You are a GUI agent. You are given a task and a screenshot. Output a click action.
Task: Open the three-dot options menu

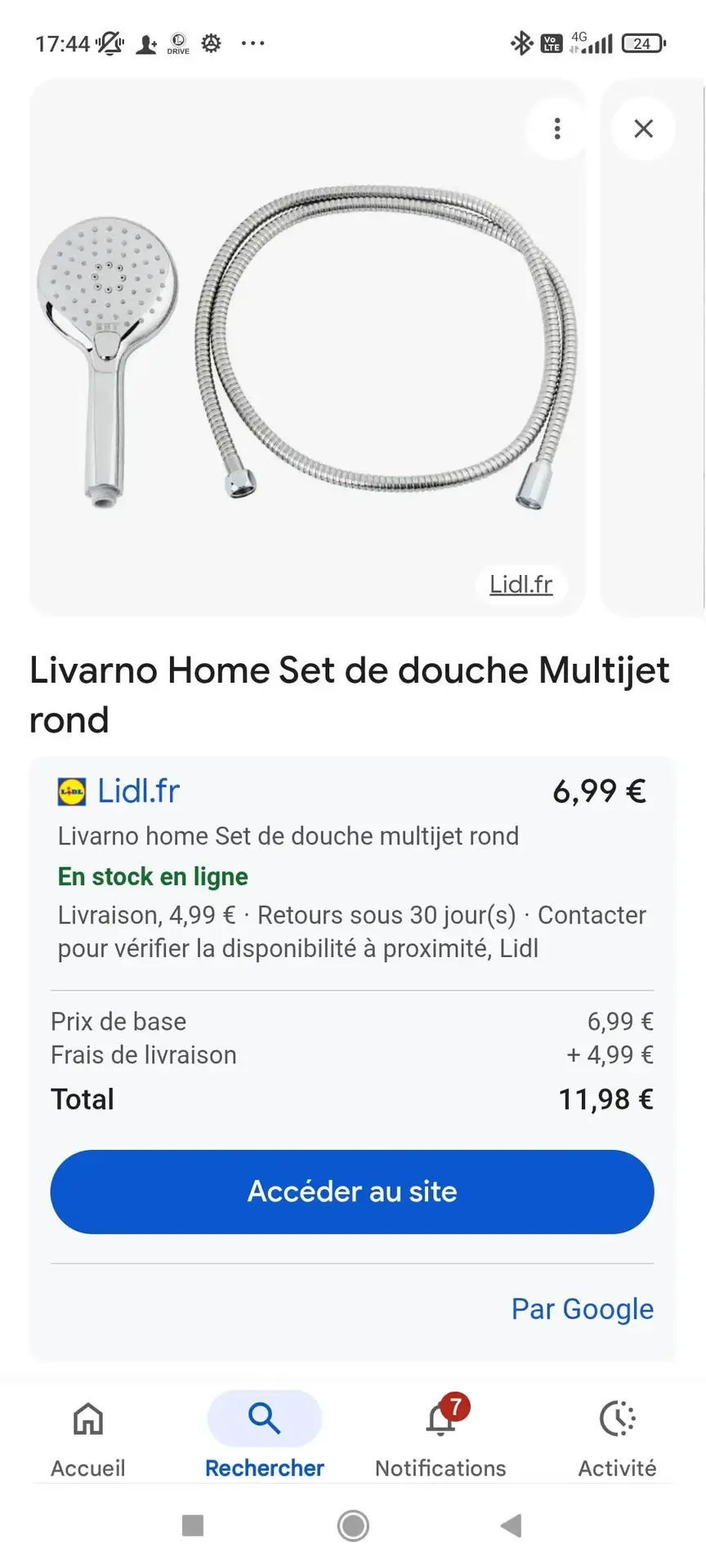tap(557, 128)
